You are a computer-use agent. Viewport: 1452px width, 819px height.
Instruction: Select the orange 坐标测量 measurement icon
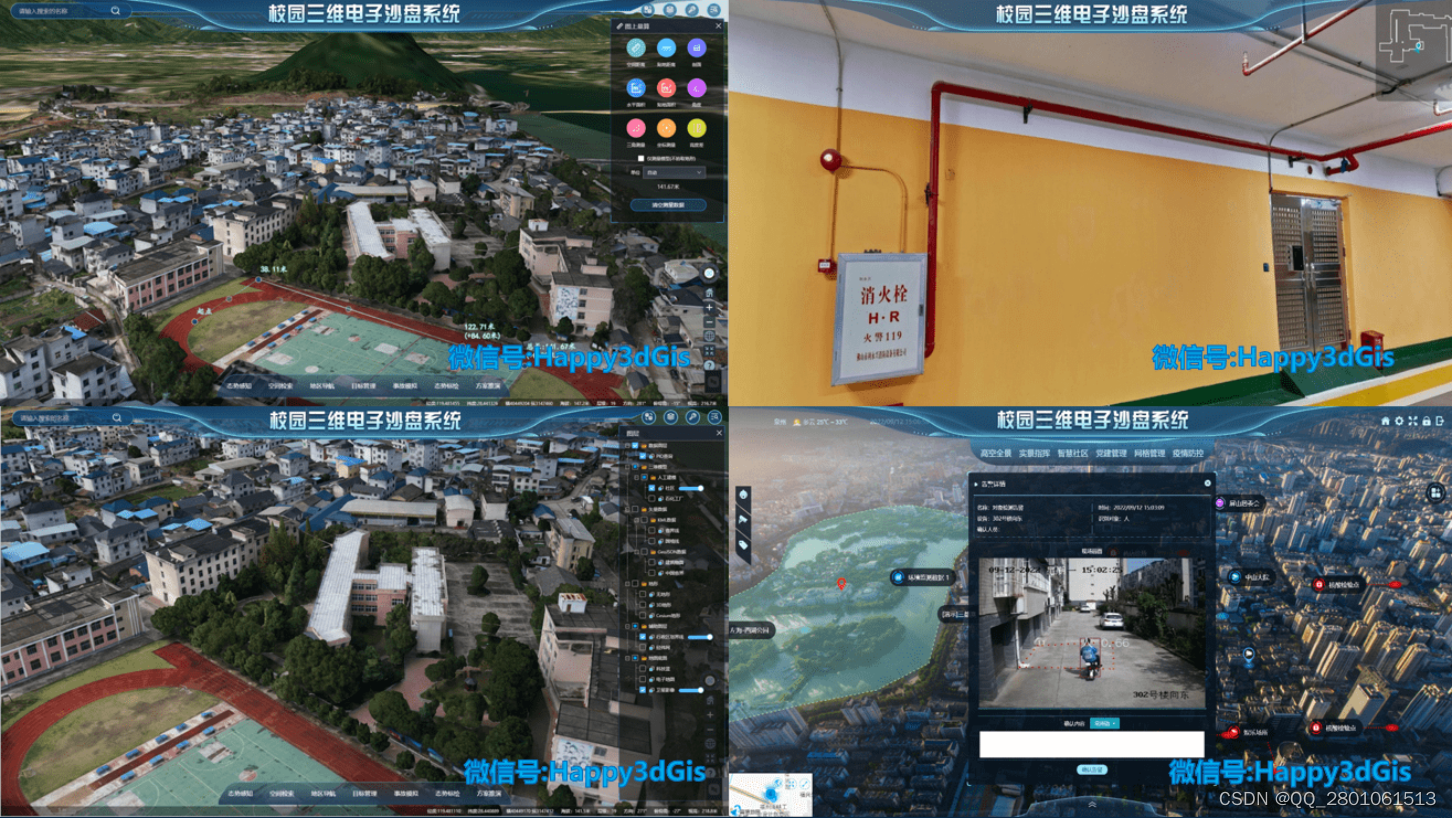pyautogui.click(x=666, y=128)
